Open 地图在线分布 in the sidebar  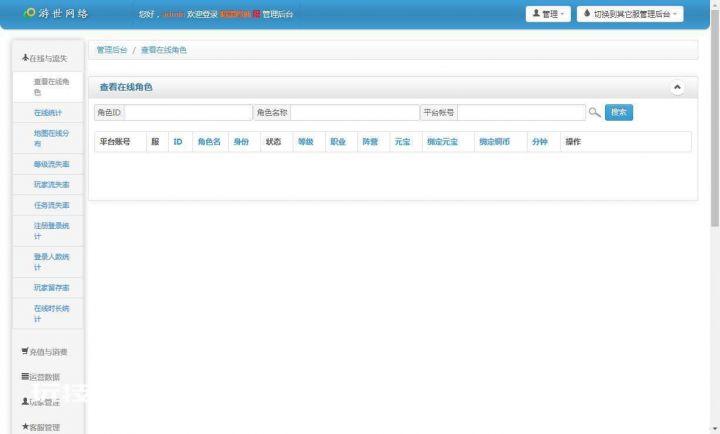[x=50, y=138]
